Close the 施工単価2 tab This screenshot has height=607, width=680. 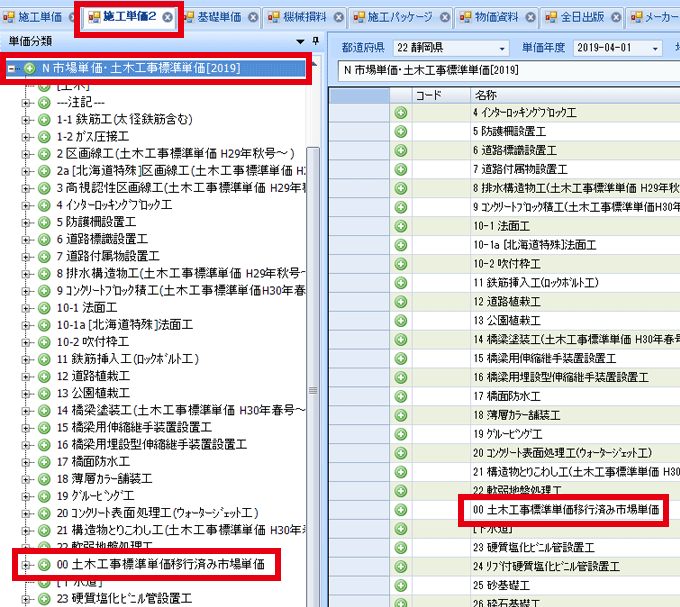click(x=167, y=18)
